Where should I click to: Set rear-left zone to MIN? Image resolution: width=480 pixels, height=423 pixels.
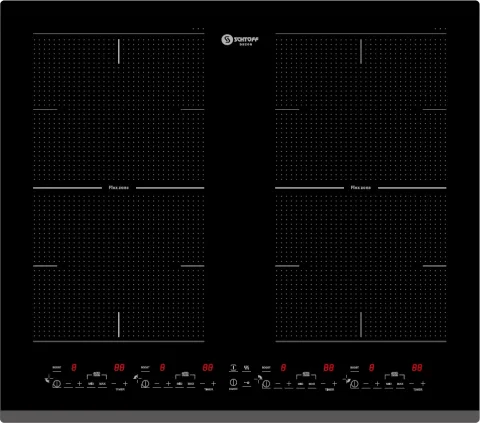(179, 384)
